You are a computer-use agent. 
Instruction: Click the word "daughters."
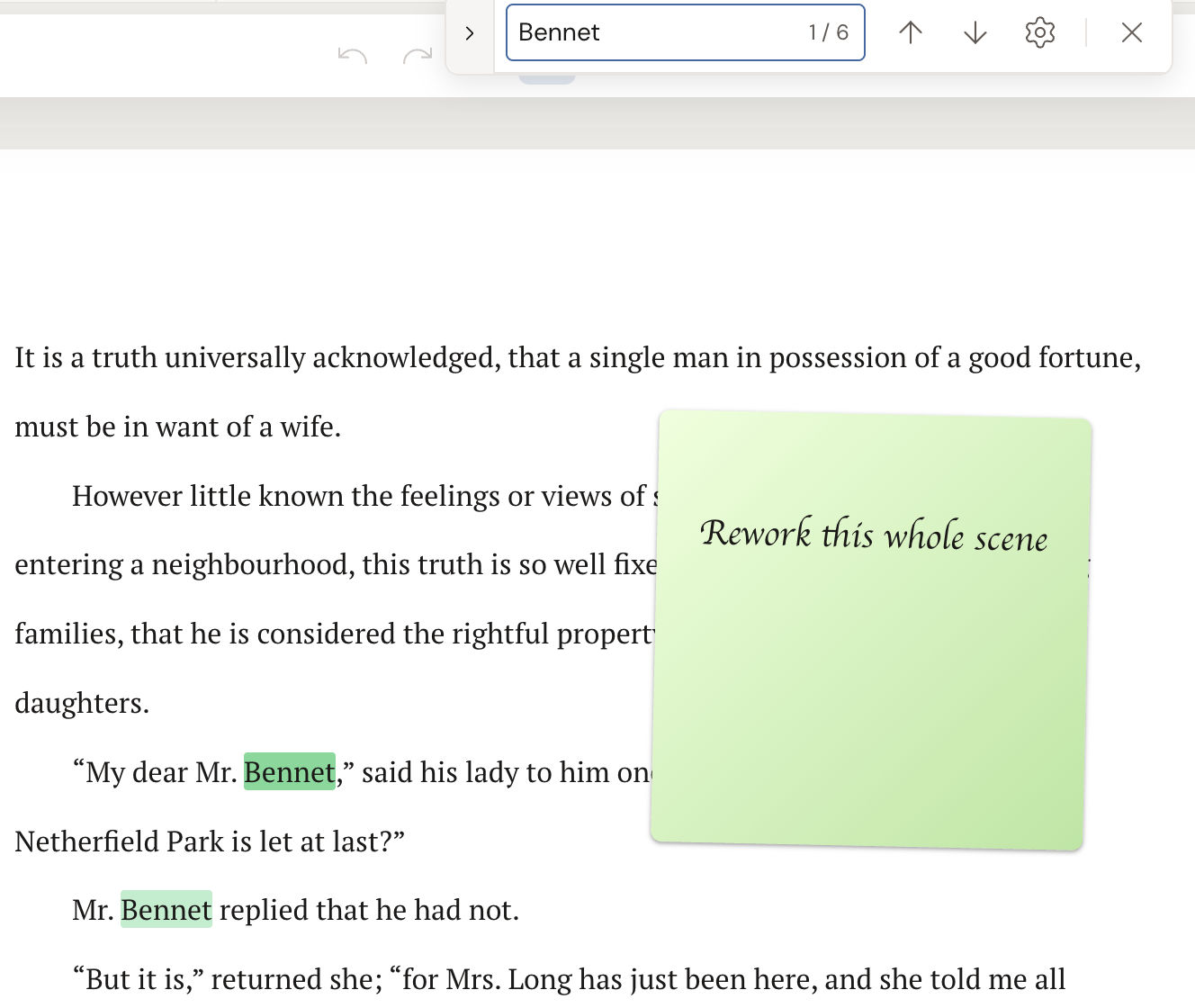[82, 703]
